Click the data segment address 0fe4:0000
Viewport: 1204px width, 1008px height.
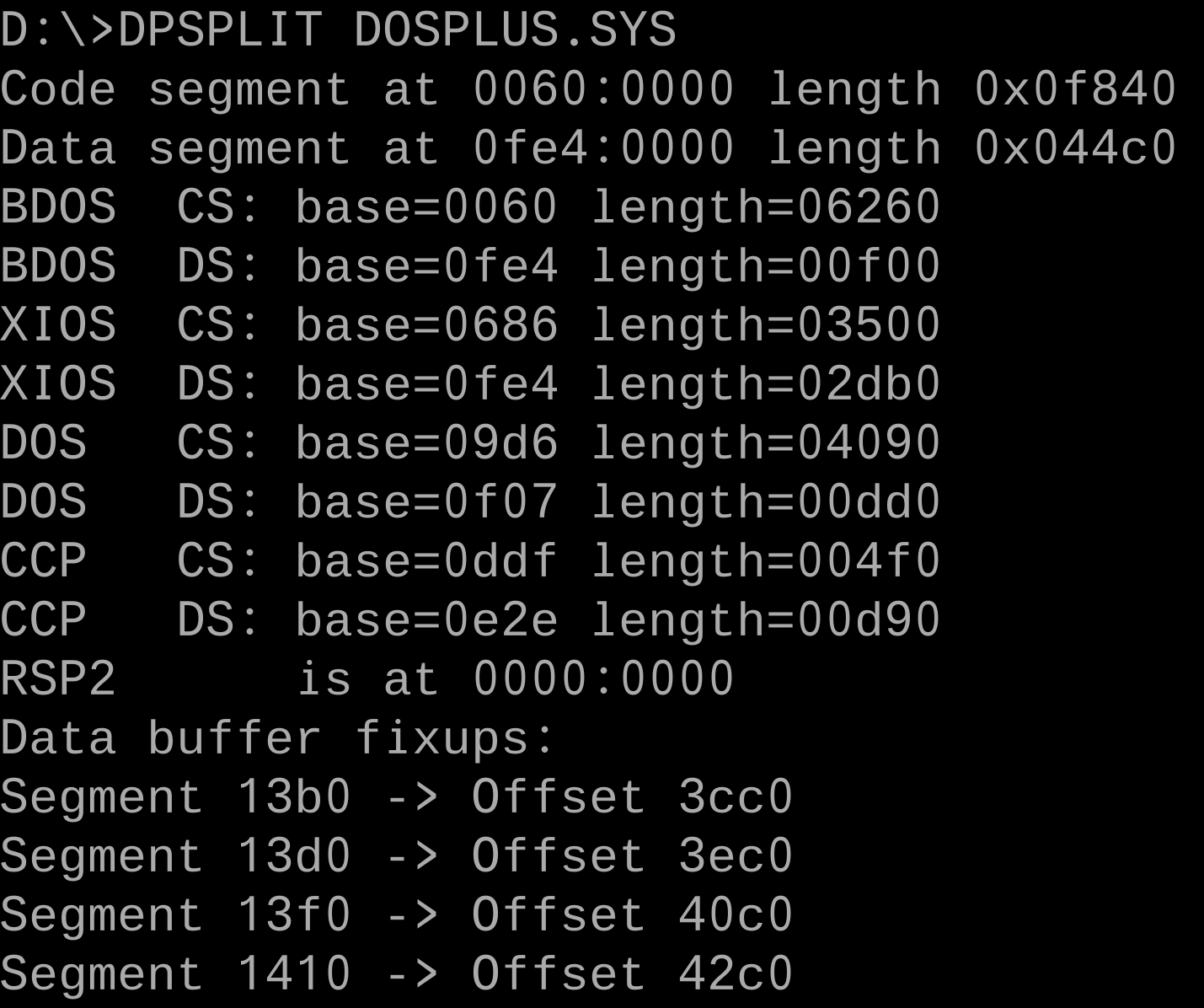coord(603,149)
